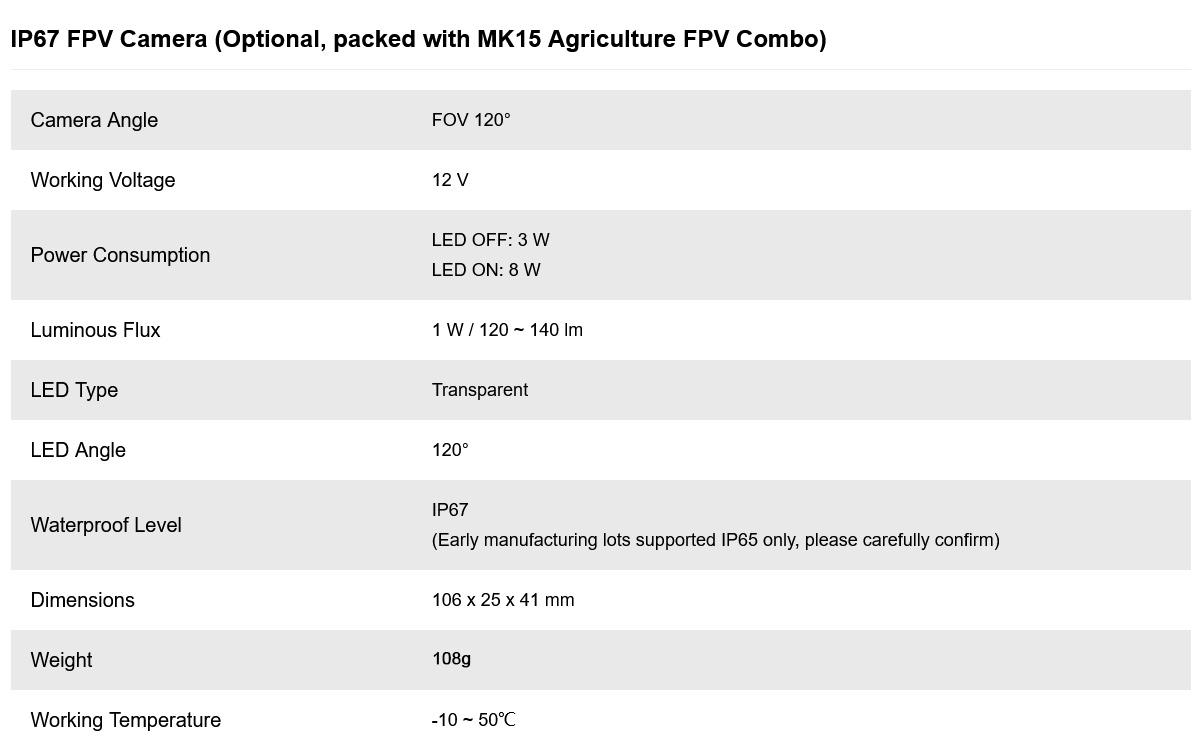The image size is (1200, 744).
Task: Click the LED ON: 8 W line
Action: click(486, 270)
